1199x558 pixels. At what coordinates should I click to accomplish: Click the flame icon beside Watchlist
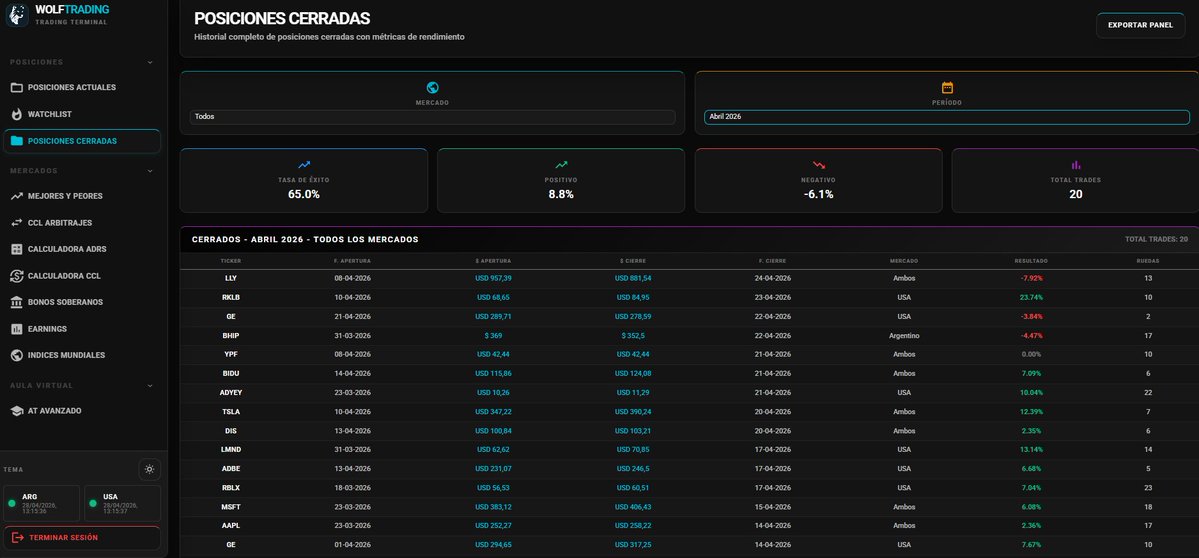click(x=17, y=114)
